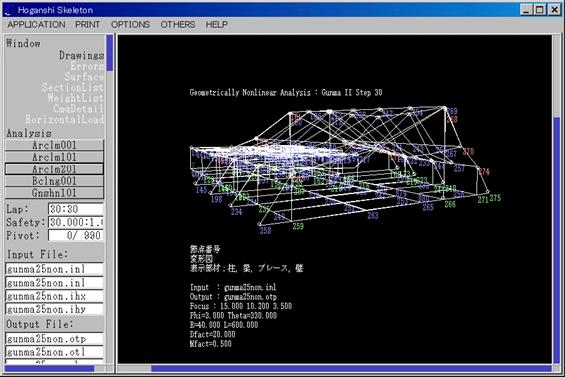The width and height of the screenshot is (565, 377).
Task: Open the OTHERS menu
Action: coord(178,25)
